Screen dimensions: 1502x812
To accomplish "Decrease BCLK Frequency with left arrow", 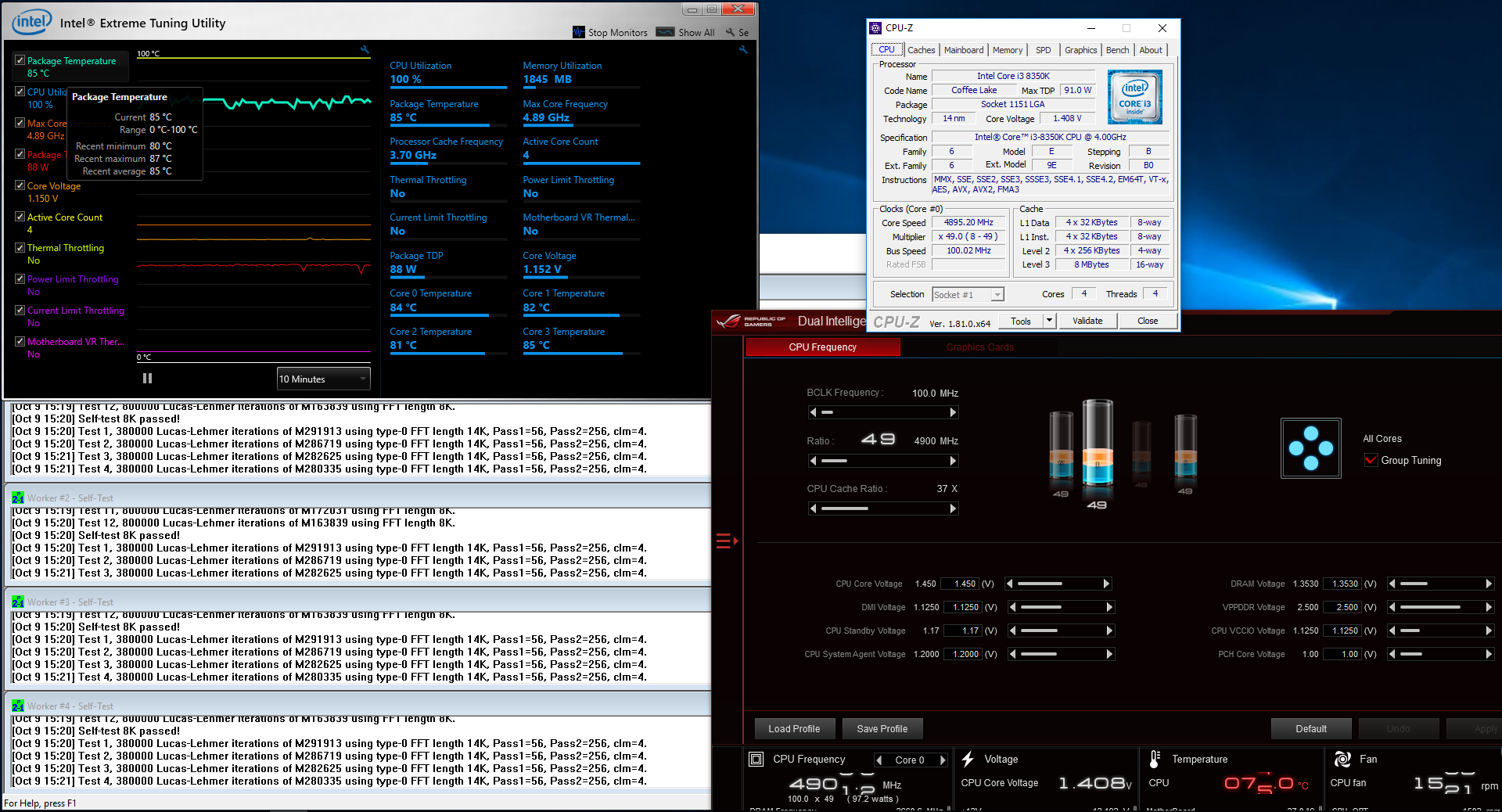I will point(814,412).
